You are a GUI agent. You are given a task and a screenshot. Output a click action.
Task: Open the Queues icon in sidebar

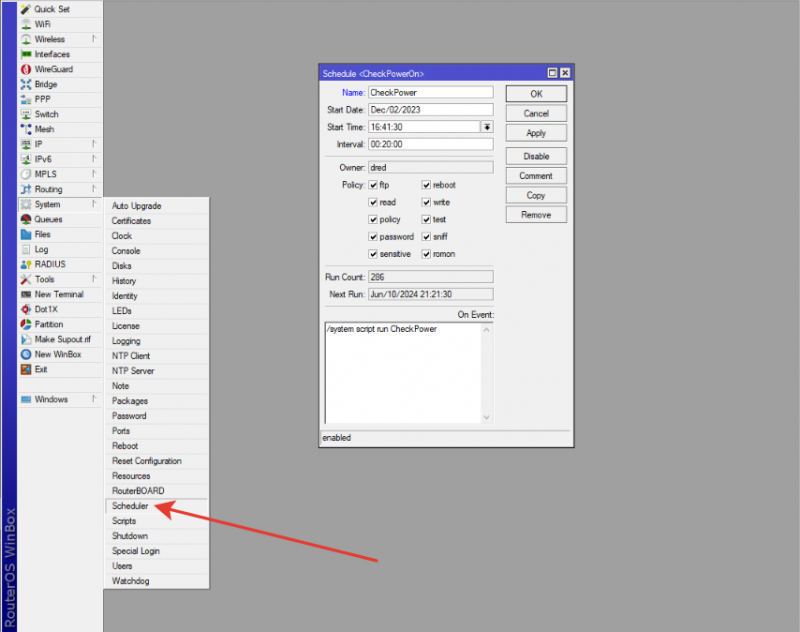tap(26, 219)
